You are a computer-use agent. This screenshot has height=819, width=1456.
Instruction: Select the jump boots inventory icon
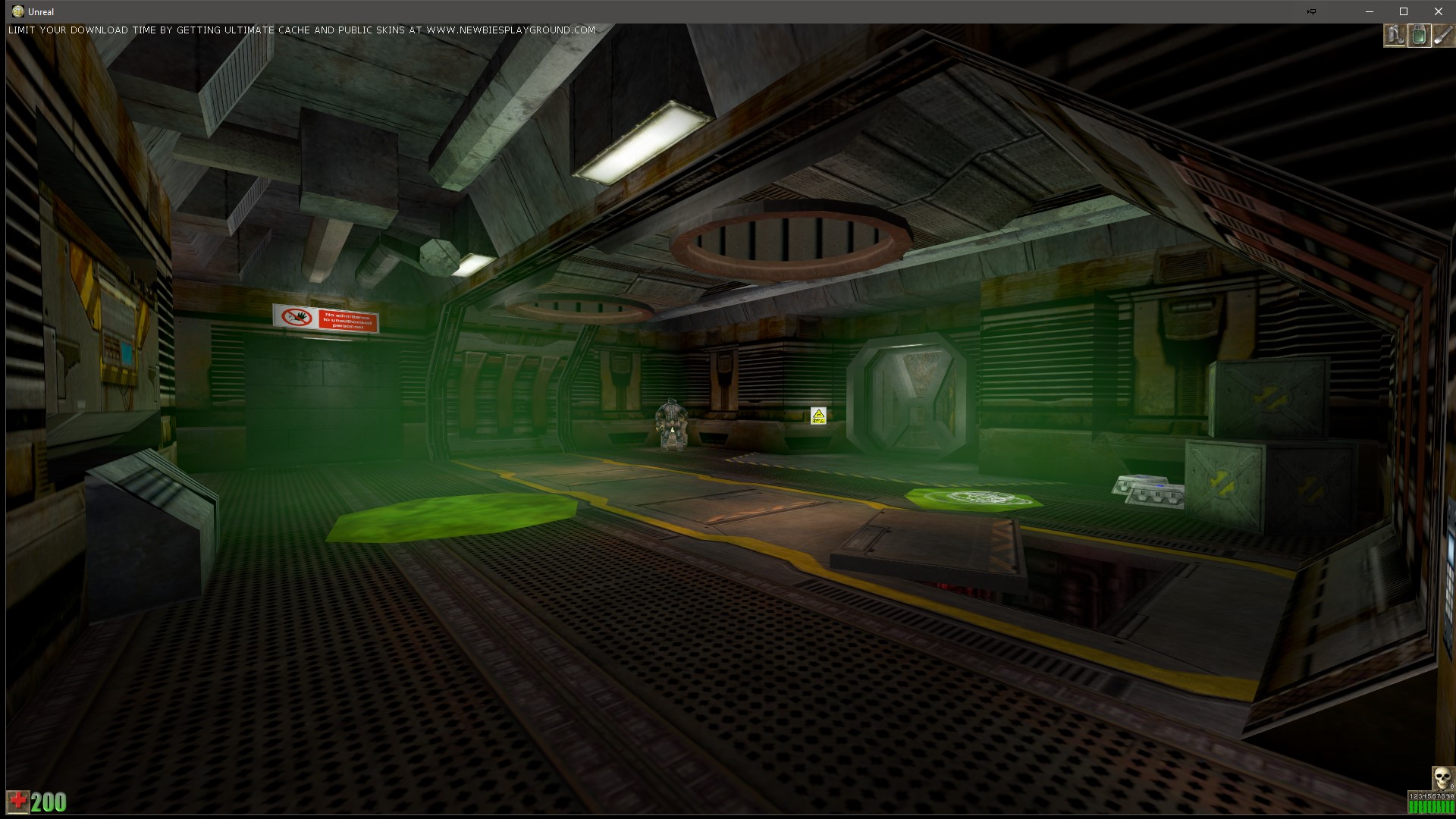pos(1395,36)
